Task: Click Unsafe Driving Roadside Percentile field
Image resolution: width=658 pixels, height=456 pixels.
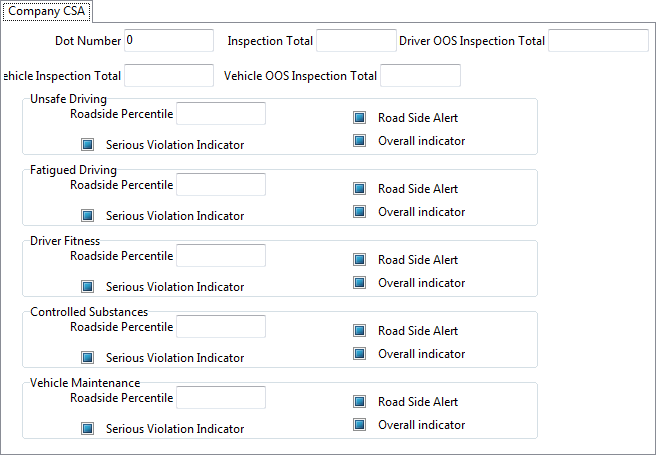Action: [221, 114]
